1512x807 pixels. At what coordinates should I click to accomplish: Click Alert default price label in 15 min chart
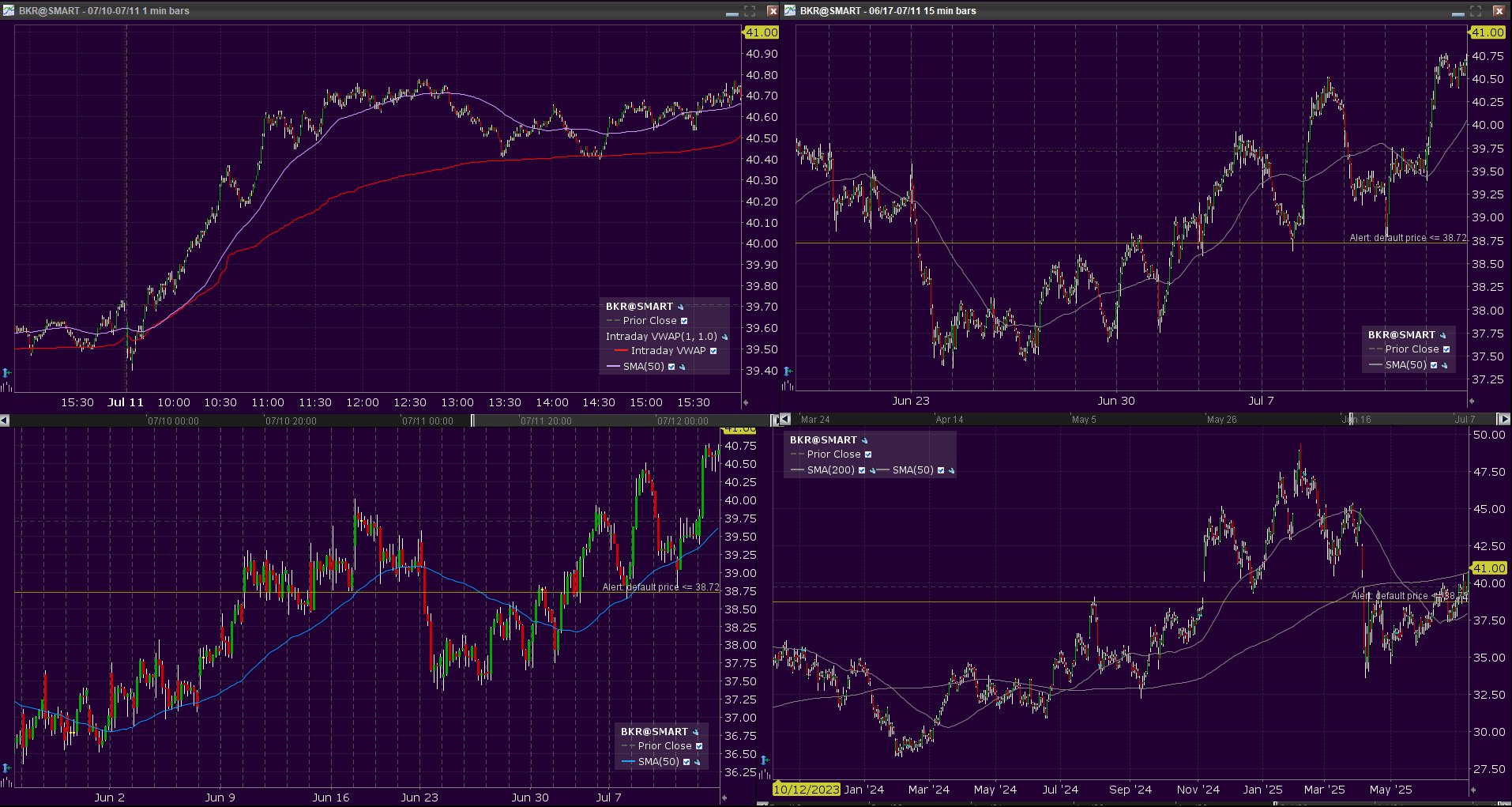point(1407,238)
